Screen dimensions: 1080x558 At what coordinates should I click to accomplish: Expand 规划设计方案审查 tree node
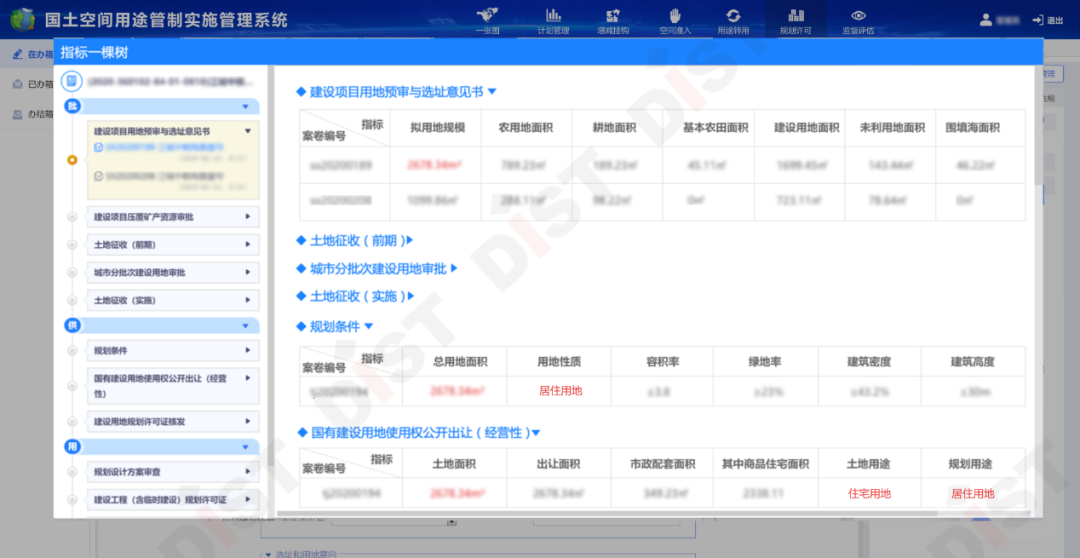(248, 472)
